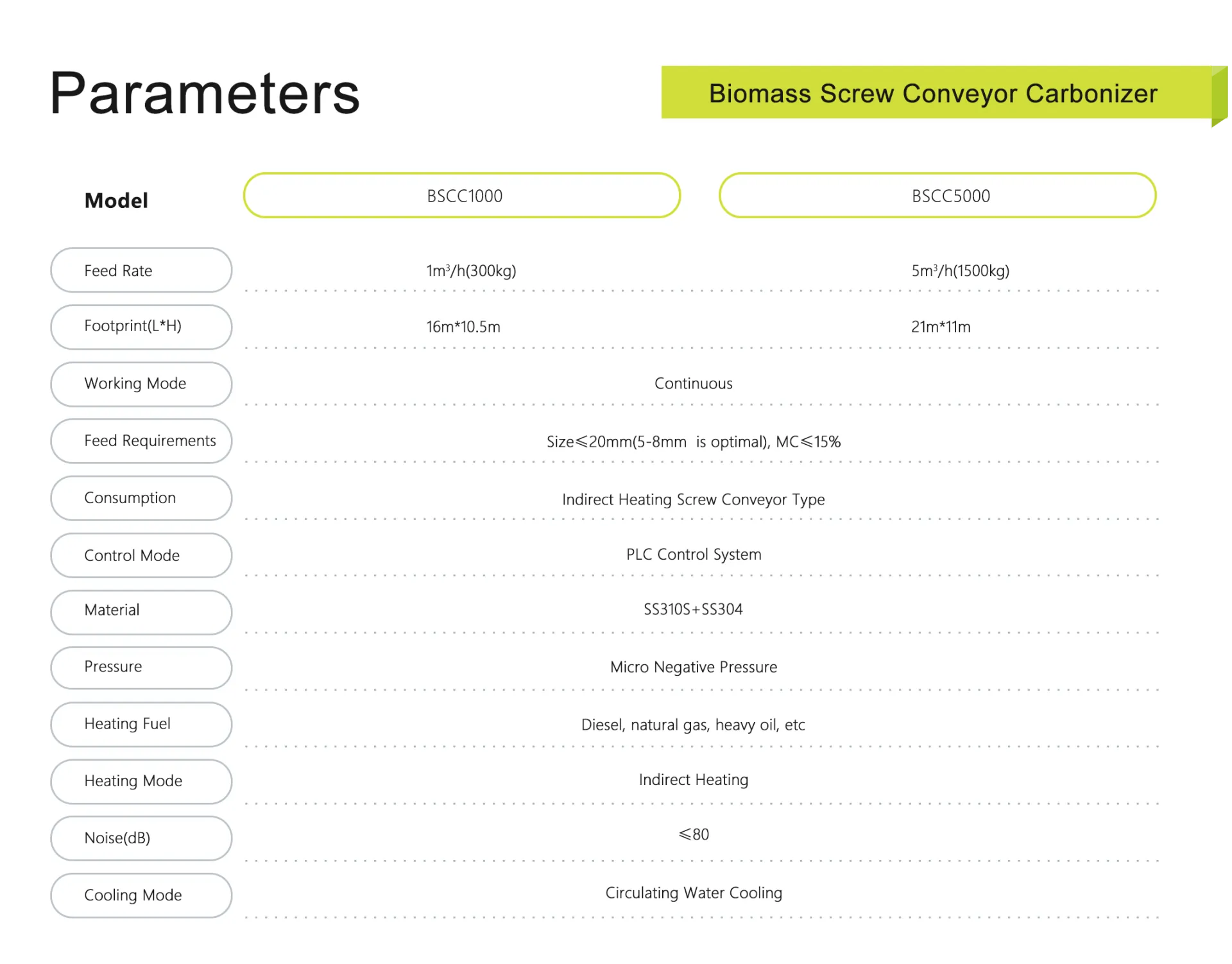Image resolution: width=1232 pixels, height=964 pixels.
Task: Choose the Heating Mode label pill
Action: tap(141, 781)
